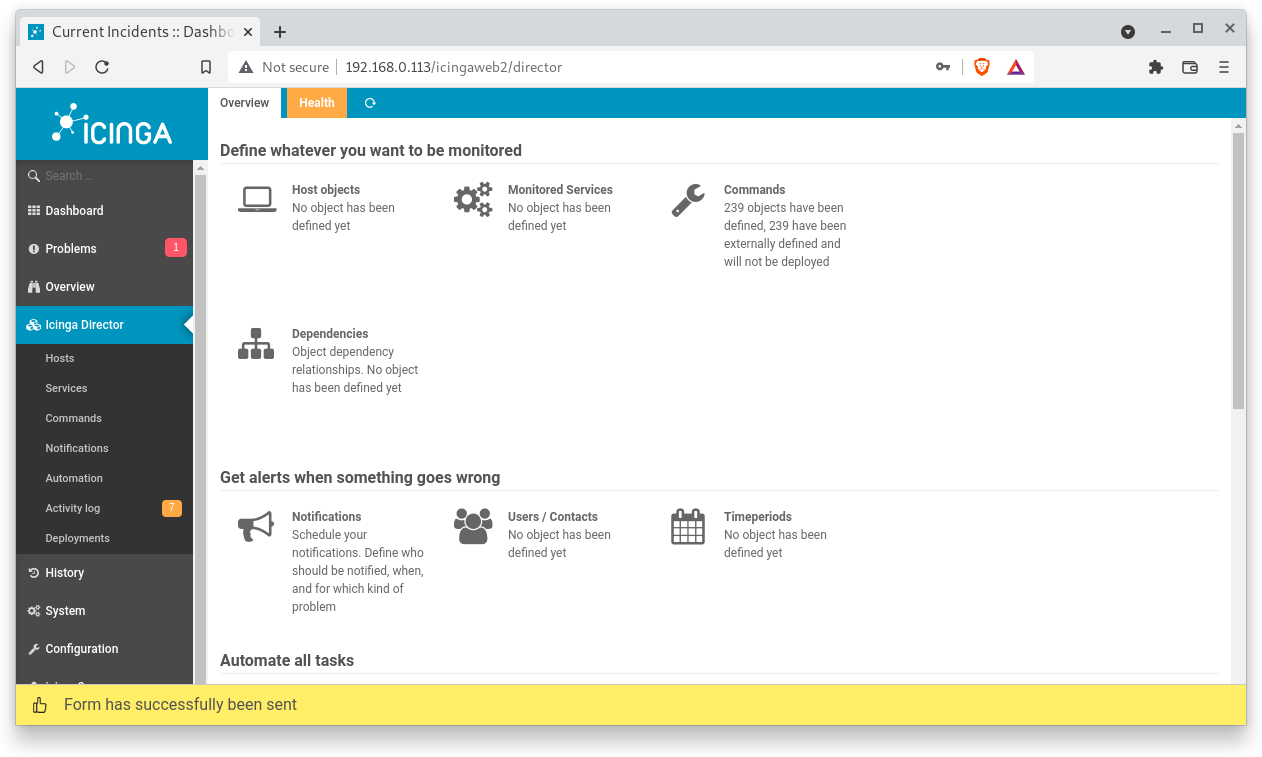This screenshot has height=757, width=1262.
Task: Expand the History sidebar section
Action: pos(64,572)
